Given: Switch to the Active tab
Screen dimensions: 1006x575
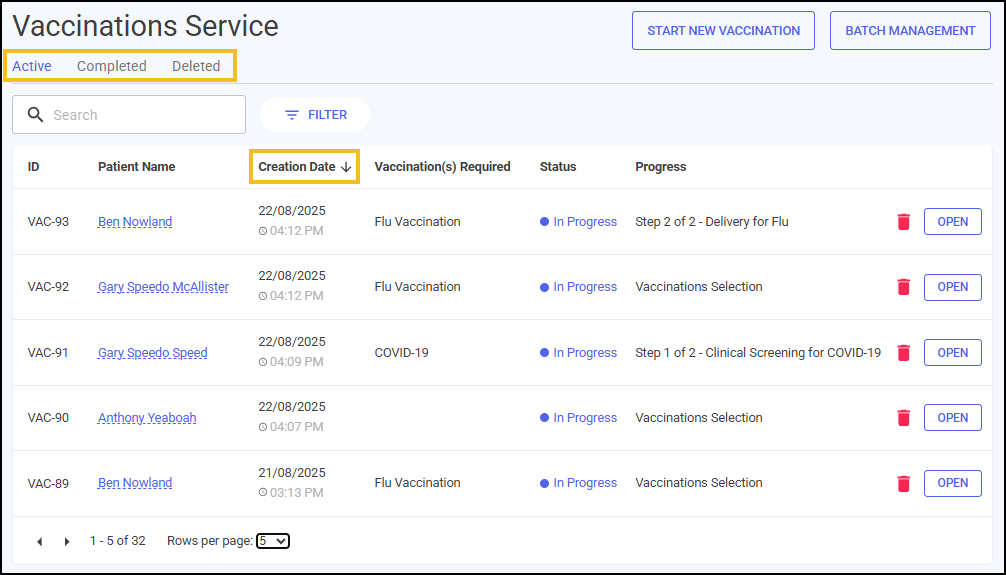Looking at the screenshot, I should pyautogui.click(x=32, y=66).
